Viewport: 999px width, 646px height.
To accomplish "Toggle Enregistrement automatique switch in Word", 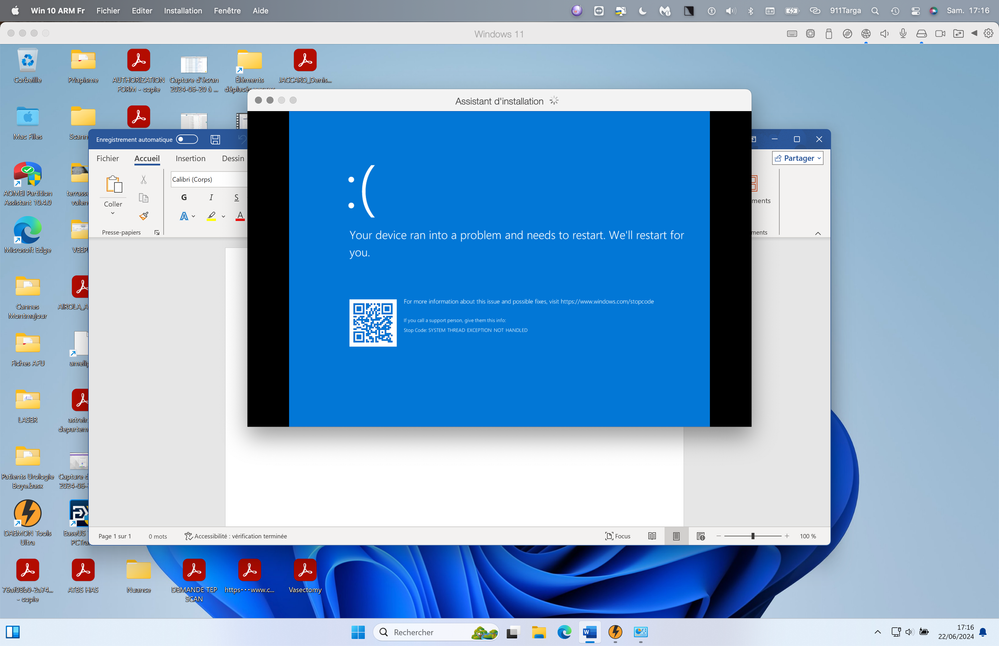I will click(187, 140).
